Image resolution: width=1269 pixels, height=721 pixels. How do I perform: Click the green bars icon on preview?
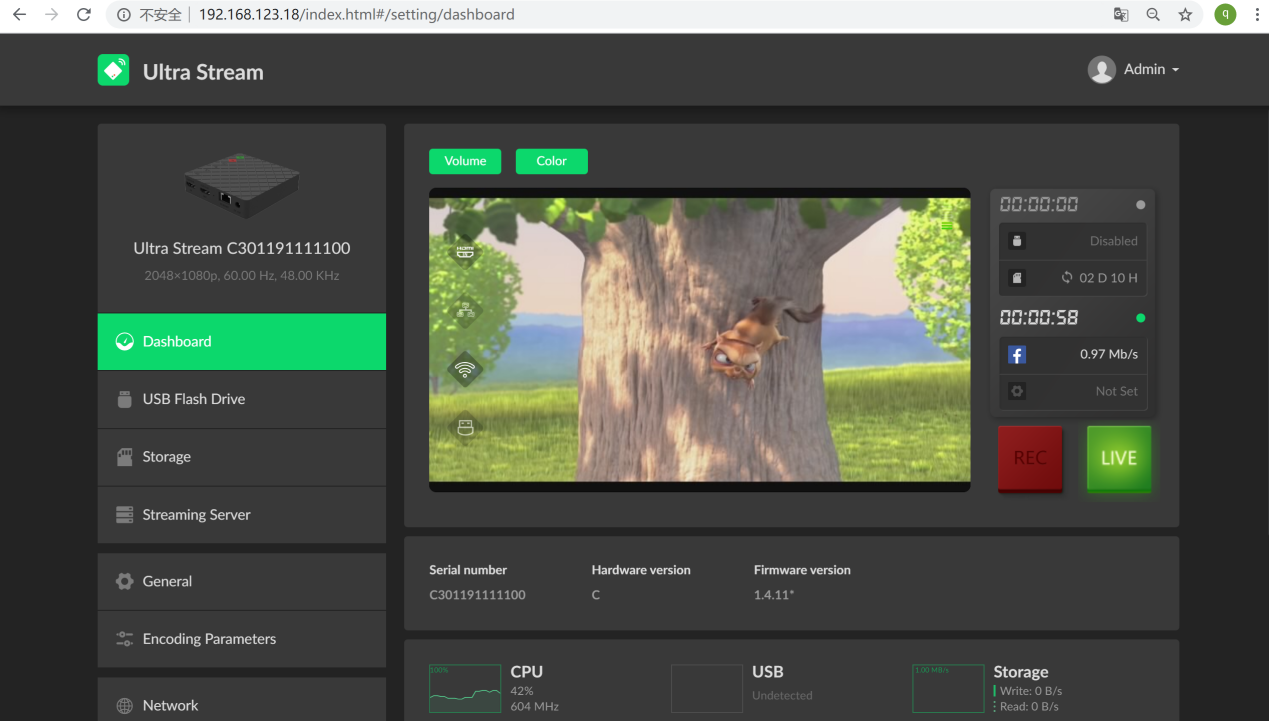(x=946, y=226)
